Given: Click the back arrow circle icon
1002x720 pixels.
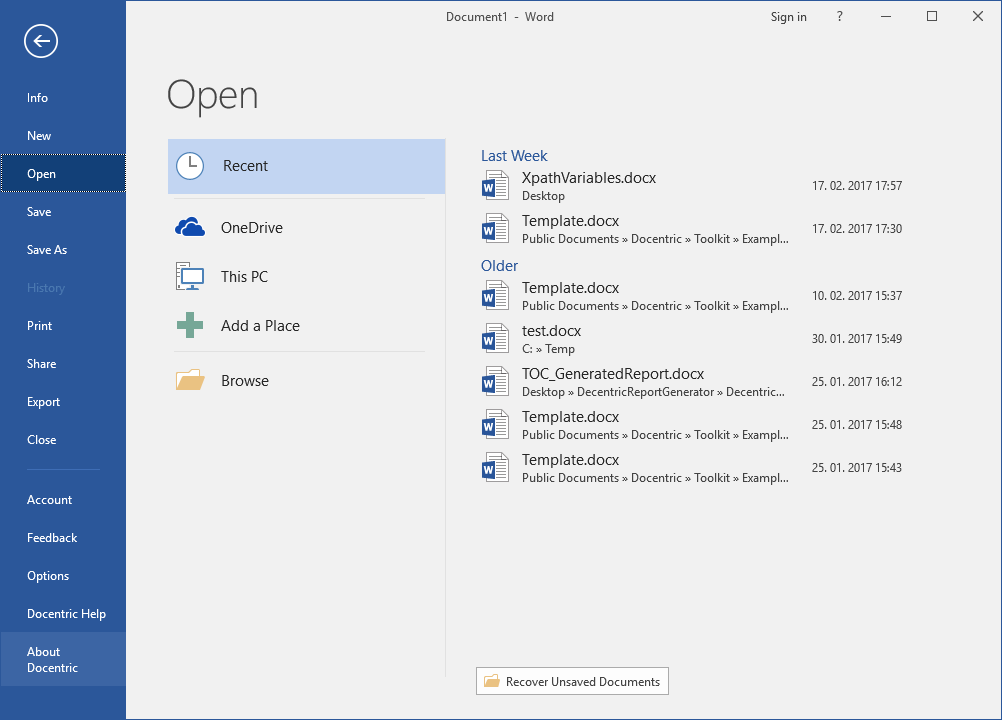Looking at the screenshot, I should [x=41, y=41].
